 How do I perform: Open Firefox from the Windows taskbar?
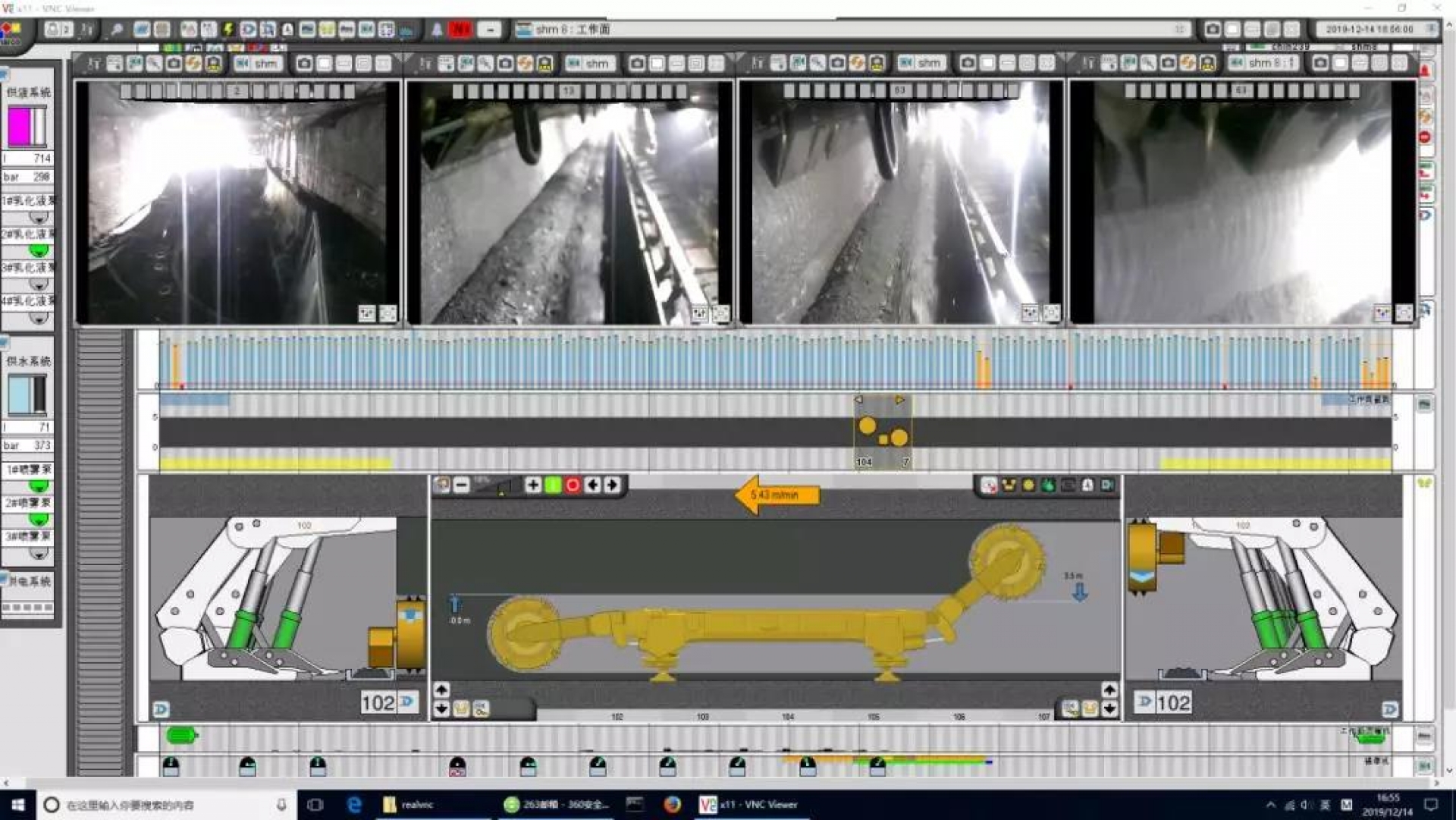click(672, 804)
